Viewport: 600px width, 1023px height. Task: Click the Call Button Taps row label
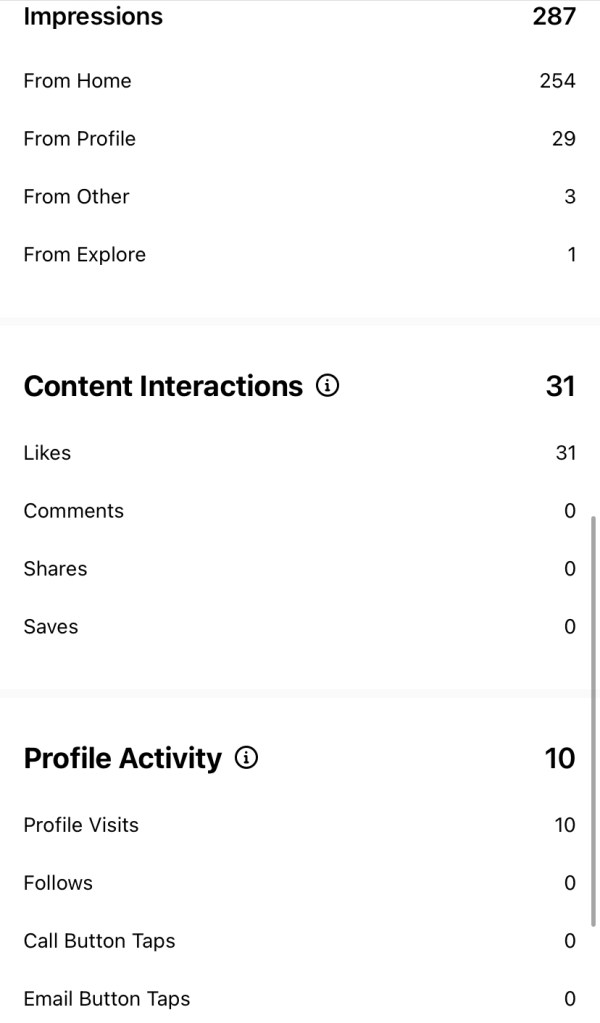click(x=99, y=941)
